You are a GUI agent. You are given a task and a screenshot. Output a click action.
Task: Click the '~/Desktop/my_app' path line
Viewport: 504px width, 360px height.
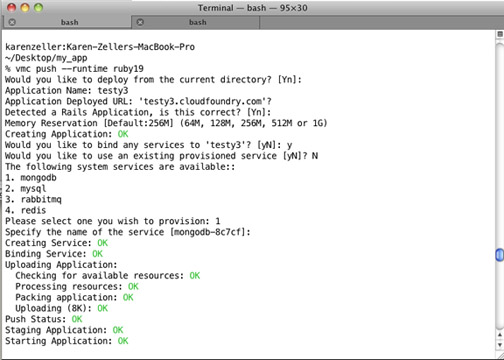point(46,58)
